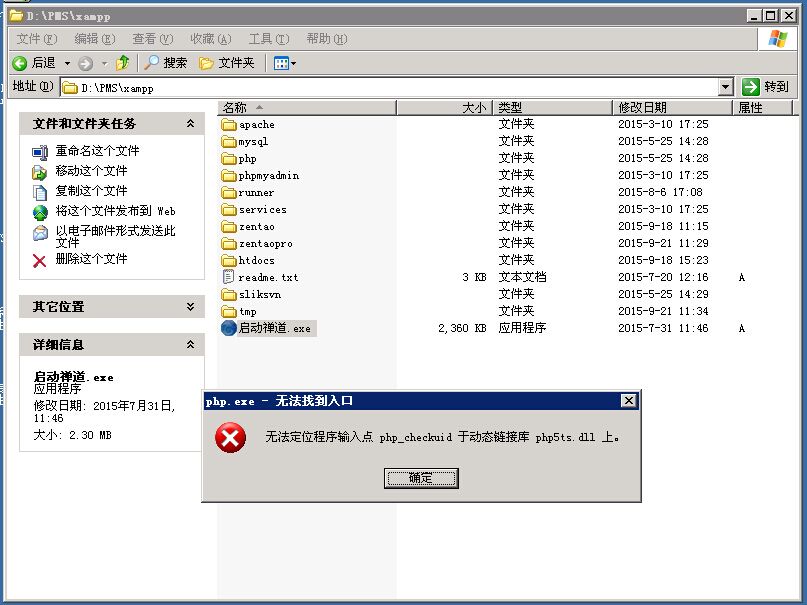Image resolution: width=807 pixels, height=605 pixels.
Task: Click the Forward arrow icon
Action: 85,63
